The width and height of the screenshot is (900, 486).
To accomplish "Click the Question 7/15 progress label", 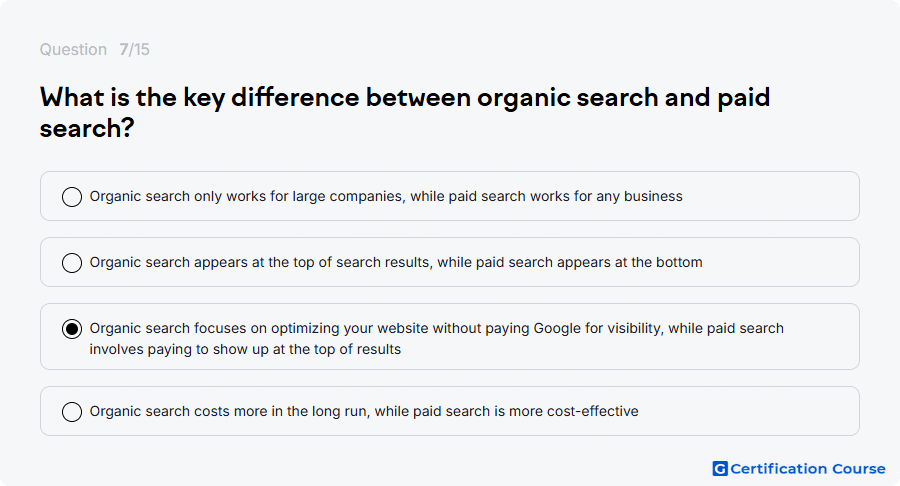I will (x=95, y=49).
